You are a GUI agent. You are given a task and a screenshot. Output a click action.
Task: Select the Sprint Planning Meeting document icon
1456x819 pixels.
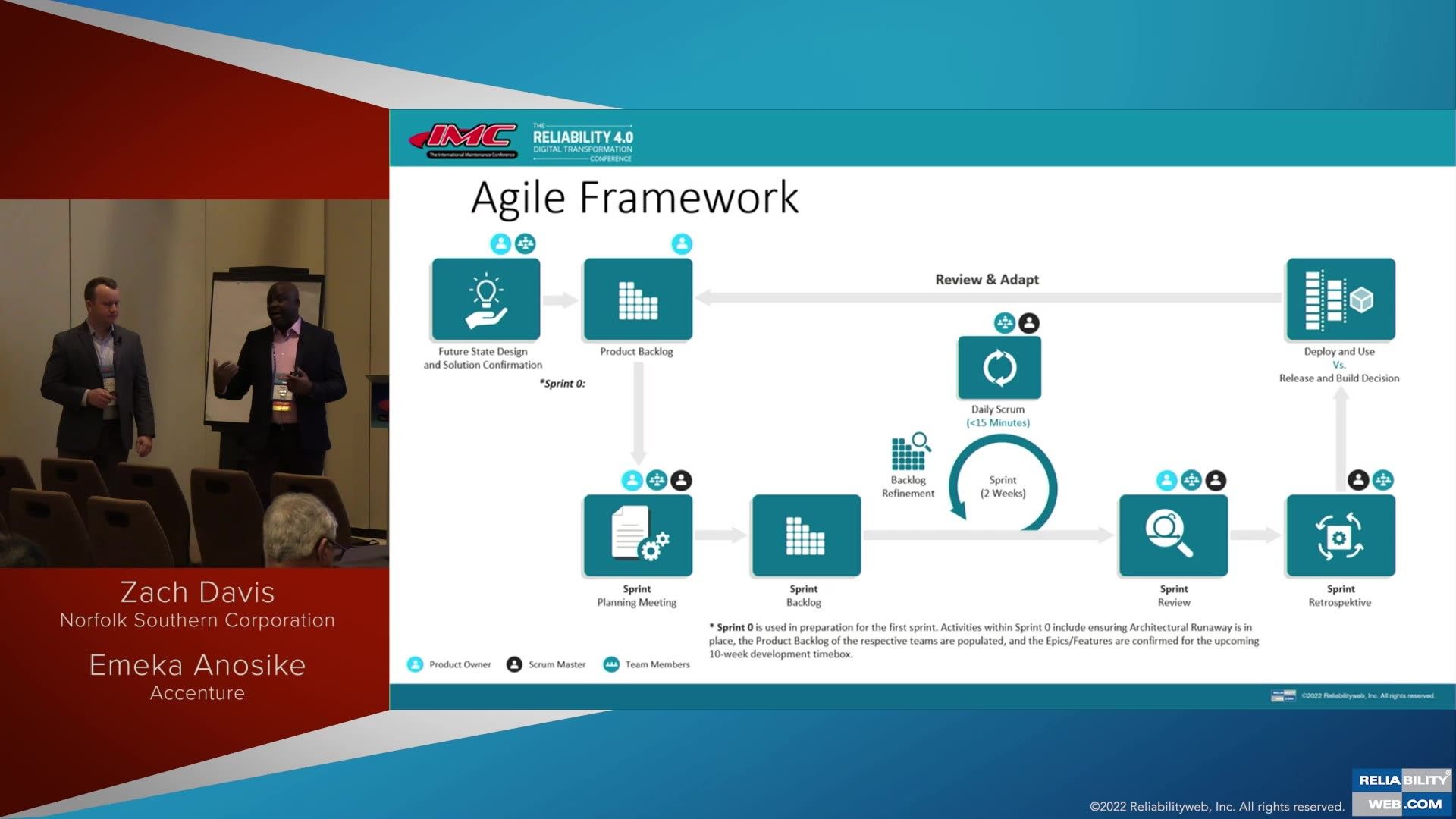[x=637, y=535]
